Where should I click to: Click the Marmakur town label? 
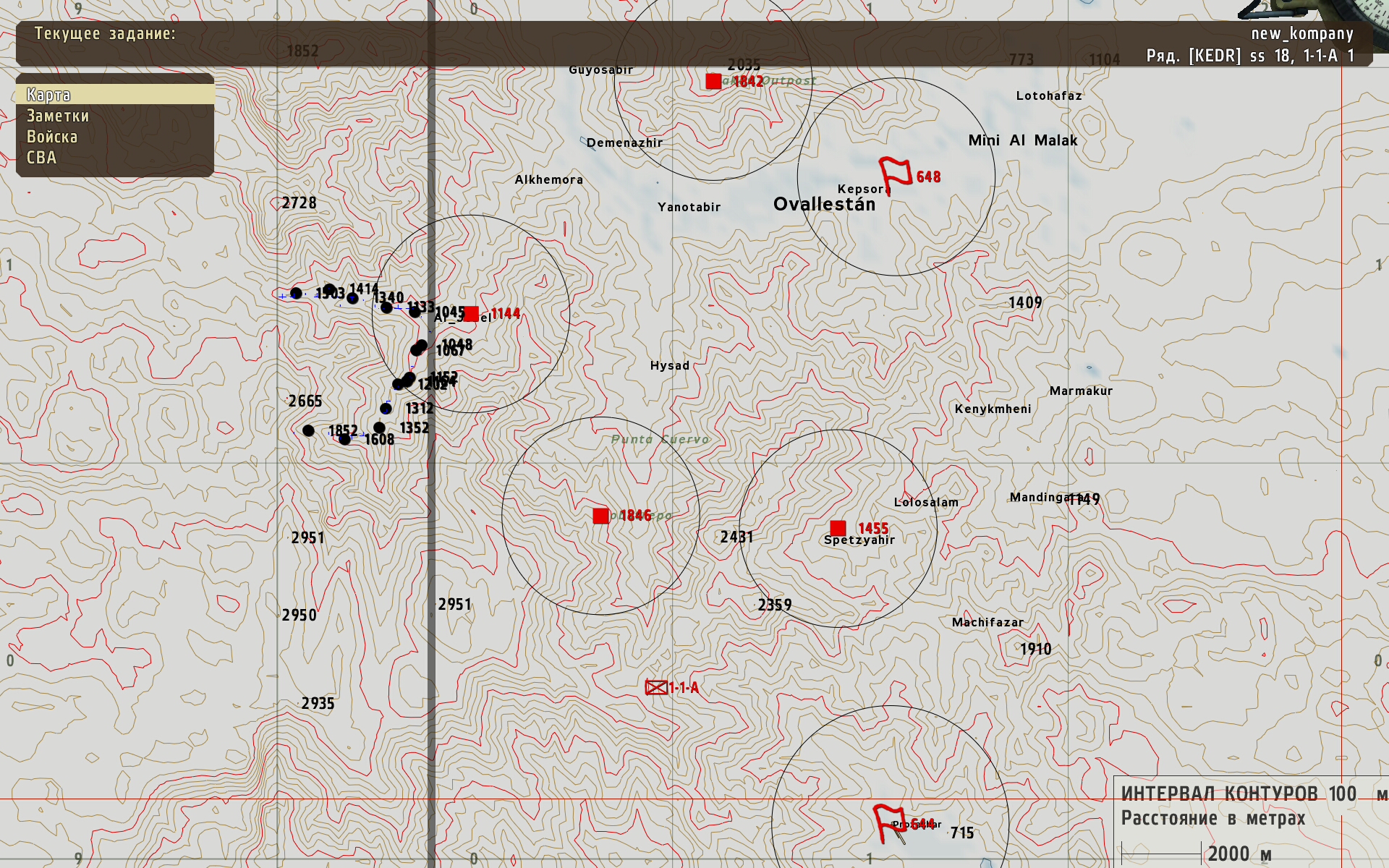point(1081,391)
